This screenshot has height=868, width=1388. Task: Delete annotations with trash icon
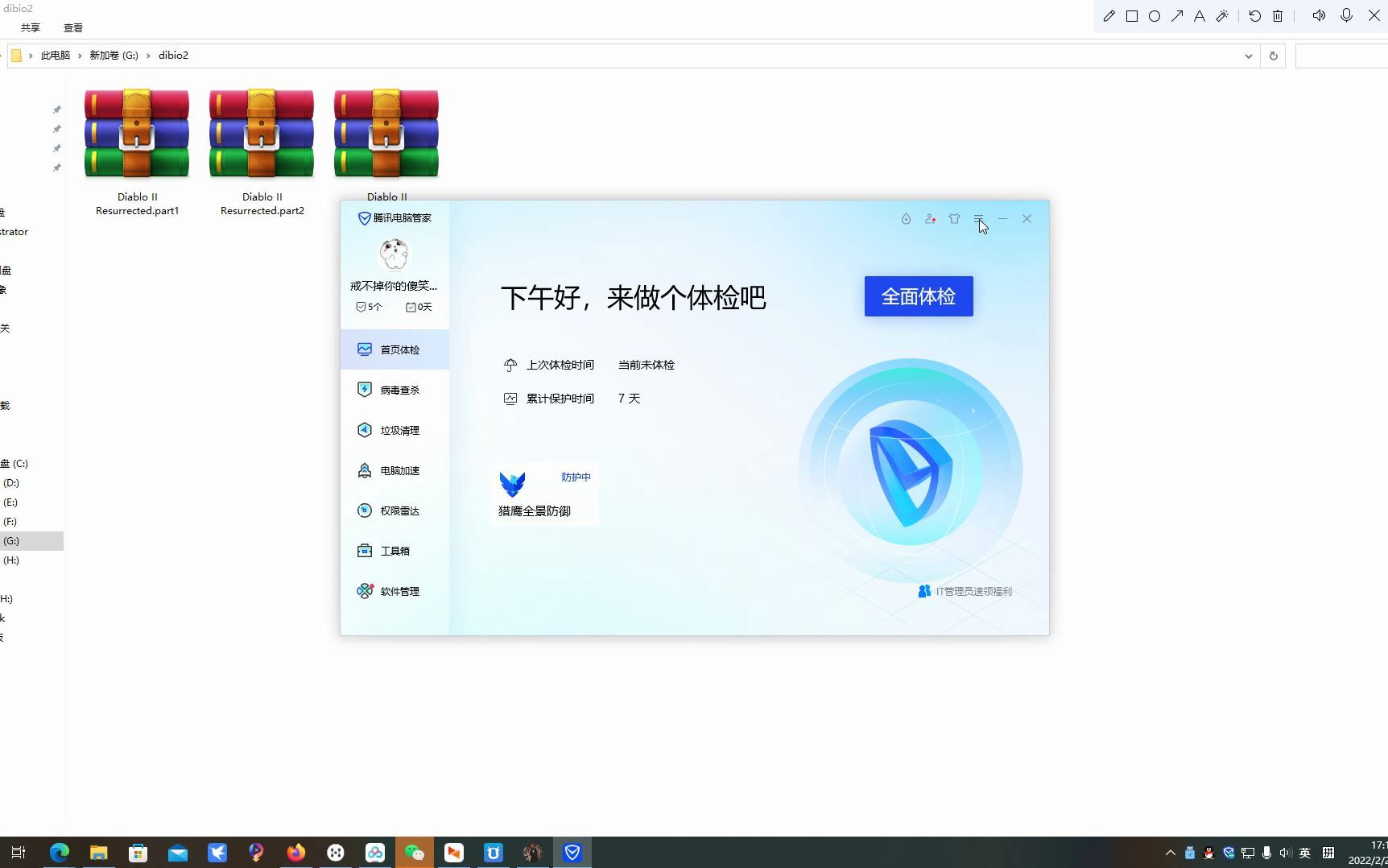click(x=1278, y=16)
